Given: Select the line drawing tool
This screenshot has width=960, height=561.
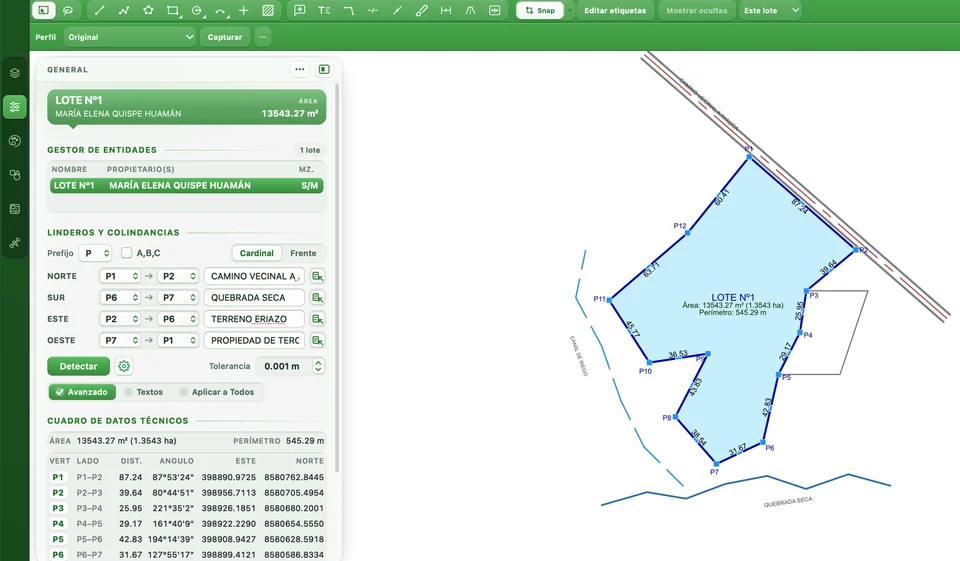Looking at the screenshot, I should point(100,10).
